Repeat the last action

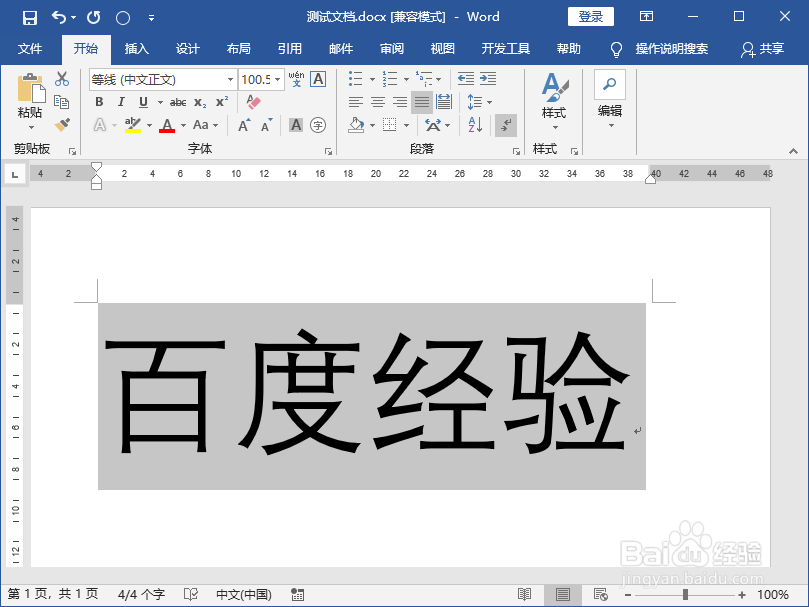[93, 18]
